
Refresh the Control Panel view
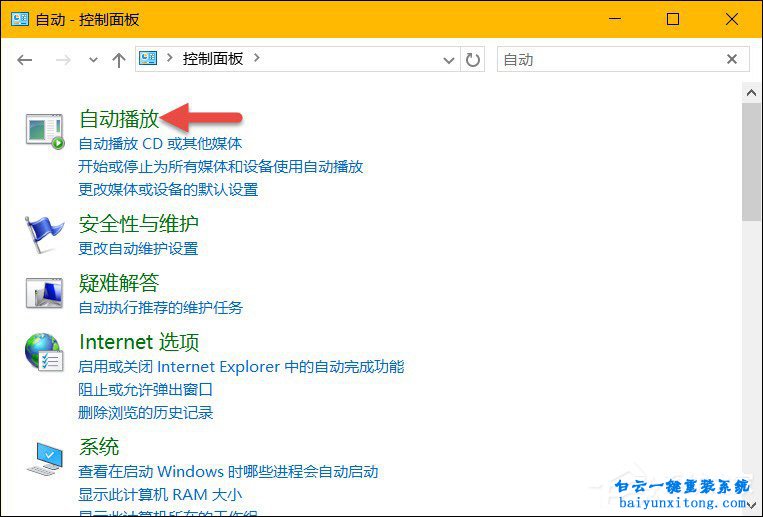(x=472, y=59)
